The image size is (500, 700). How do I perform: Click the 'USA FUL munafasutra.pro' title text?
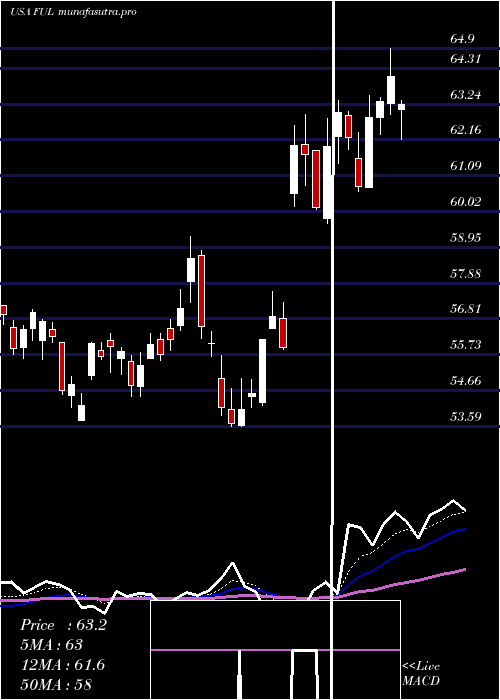click(x=73, y=12)
